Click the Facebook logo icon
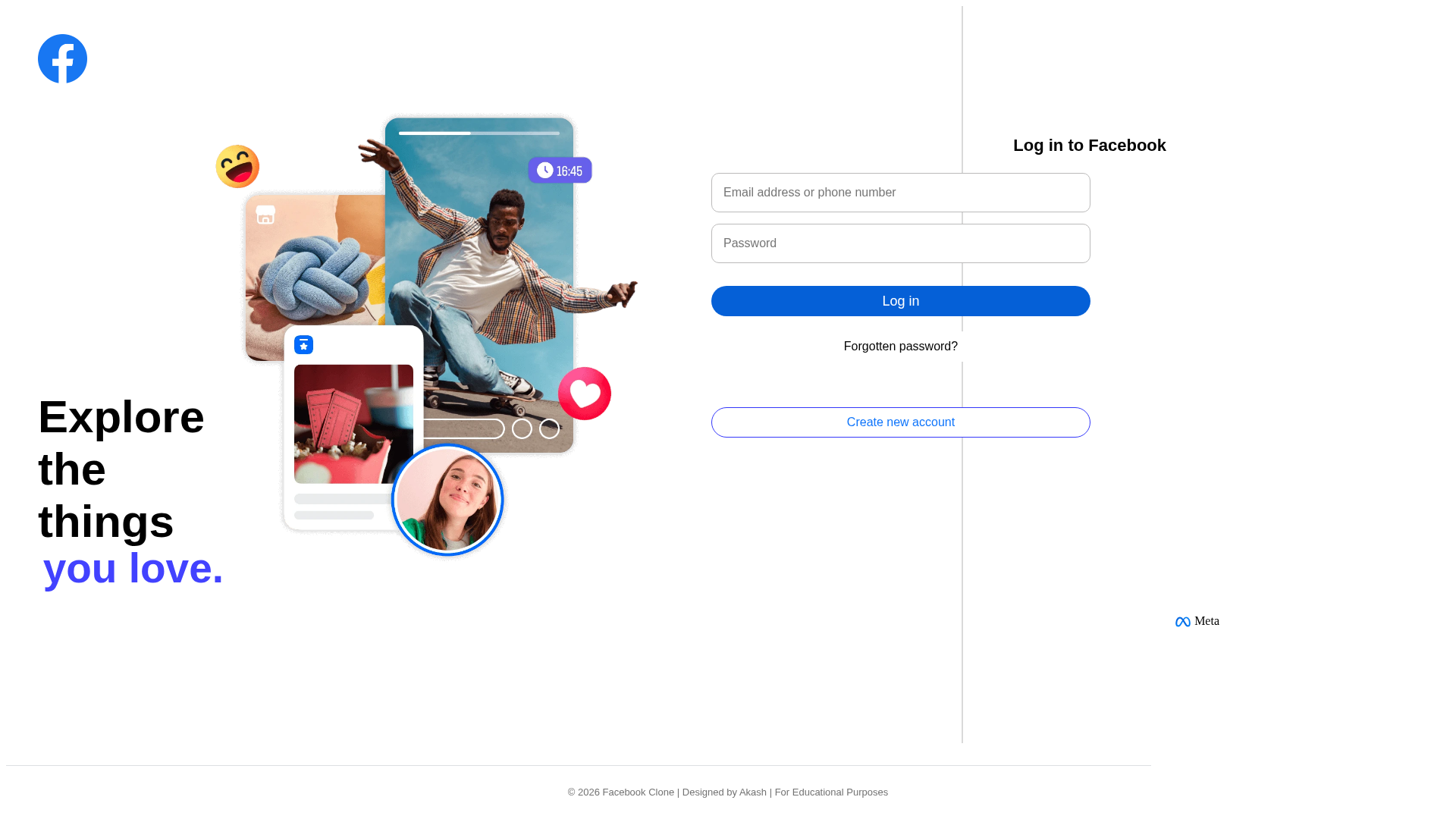Viewport: 1456px width, 819px height. [x=62, y=59]
